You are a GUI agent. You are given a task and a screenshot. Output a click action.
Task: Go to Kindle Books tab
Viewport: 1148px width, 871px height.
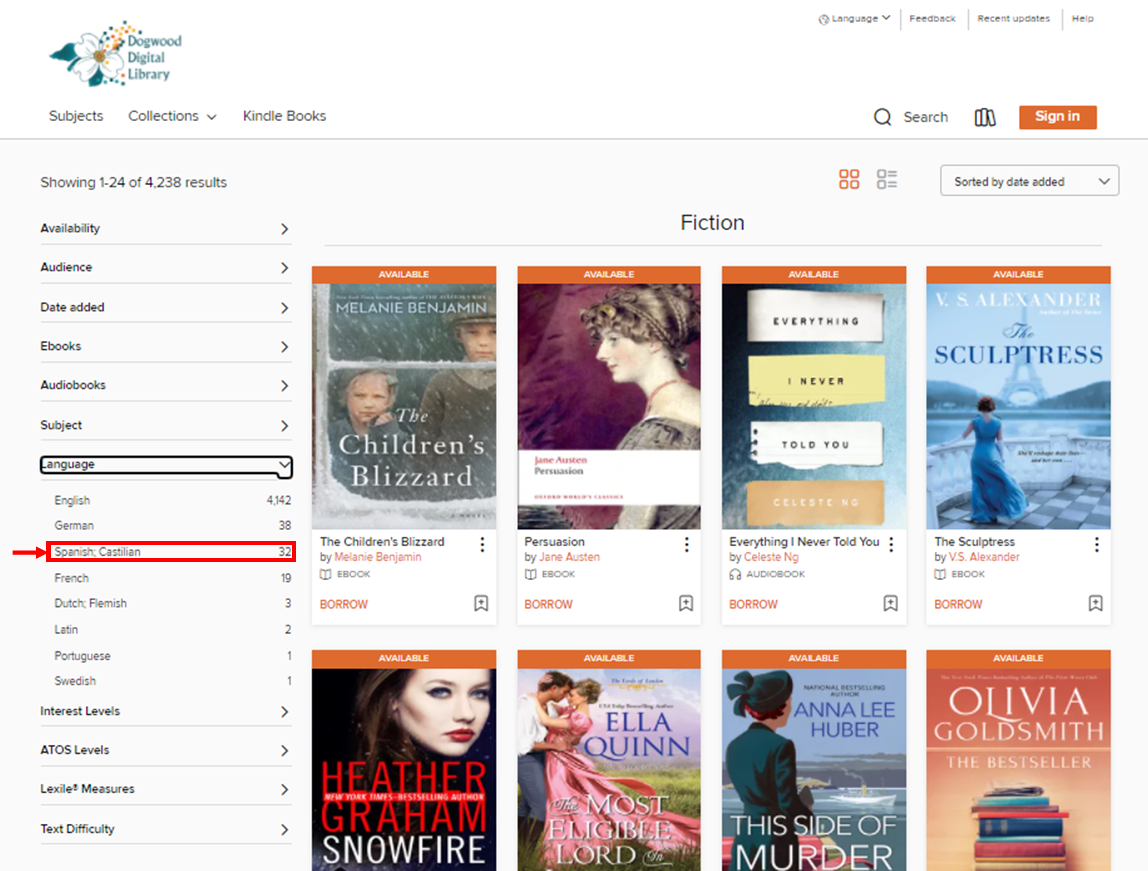coord(284,116)
